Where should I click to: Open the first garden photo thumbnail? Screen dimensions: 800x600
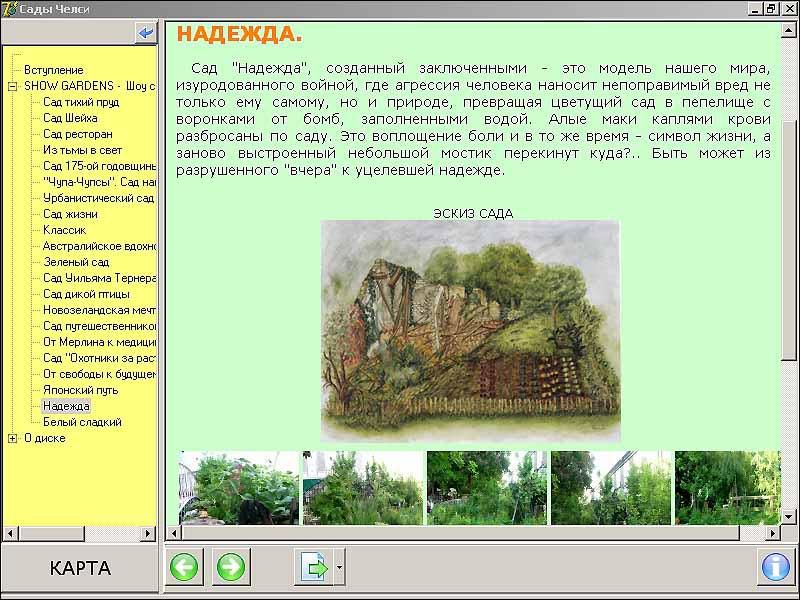(x=238, y=488)
